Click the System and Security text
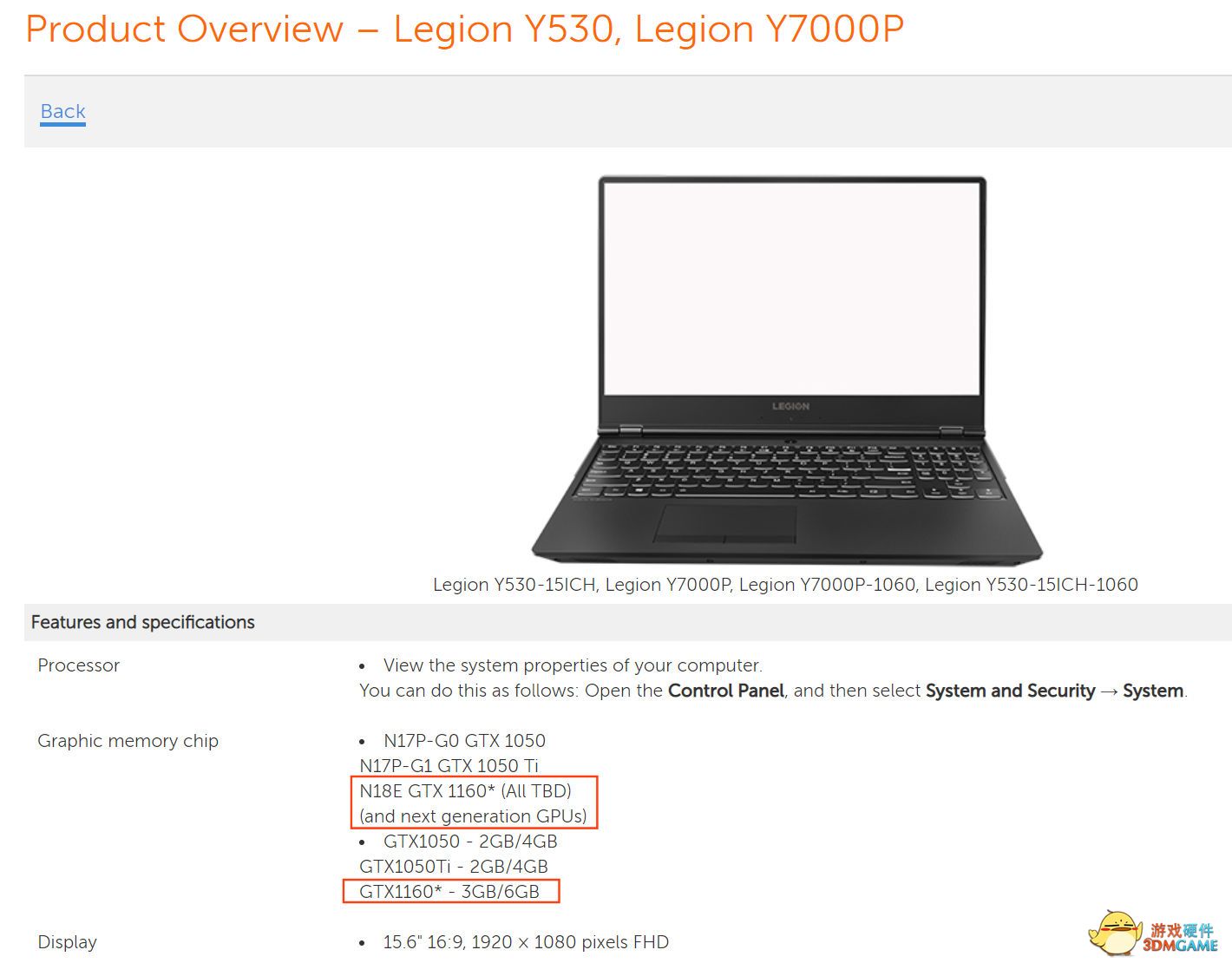Screen dimensions: 1232x963 point(1010,691)
